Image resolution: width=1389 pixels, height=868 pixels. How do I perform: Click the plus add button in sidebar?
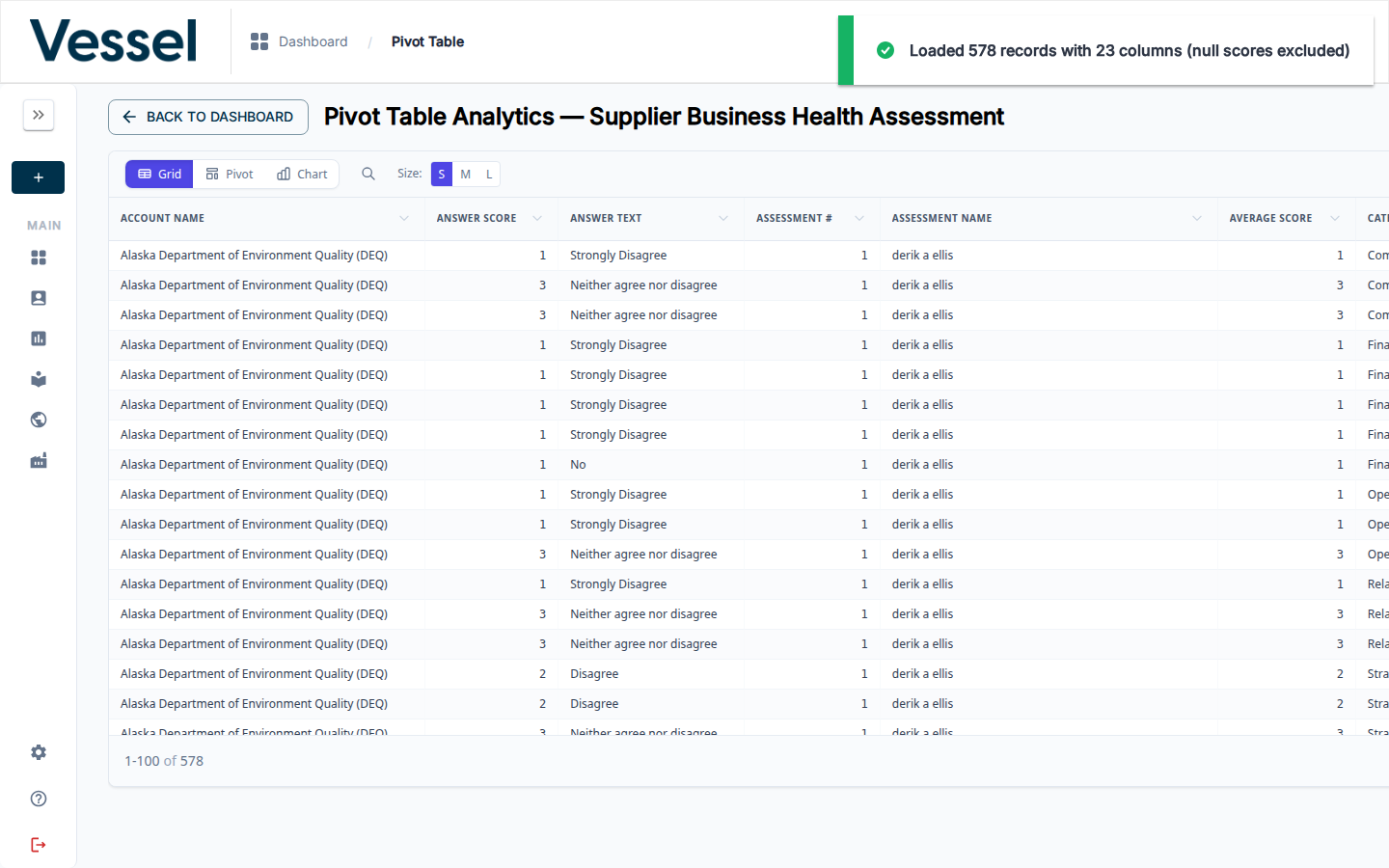coord(39,177)
